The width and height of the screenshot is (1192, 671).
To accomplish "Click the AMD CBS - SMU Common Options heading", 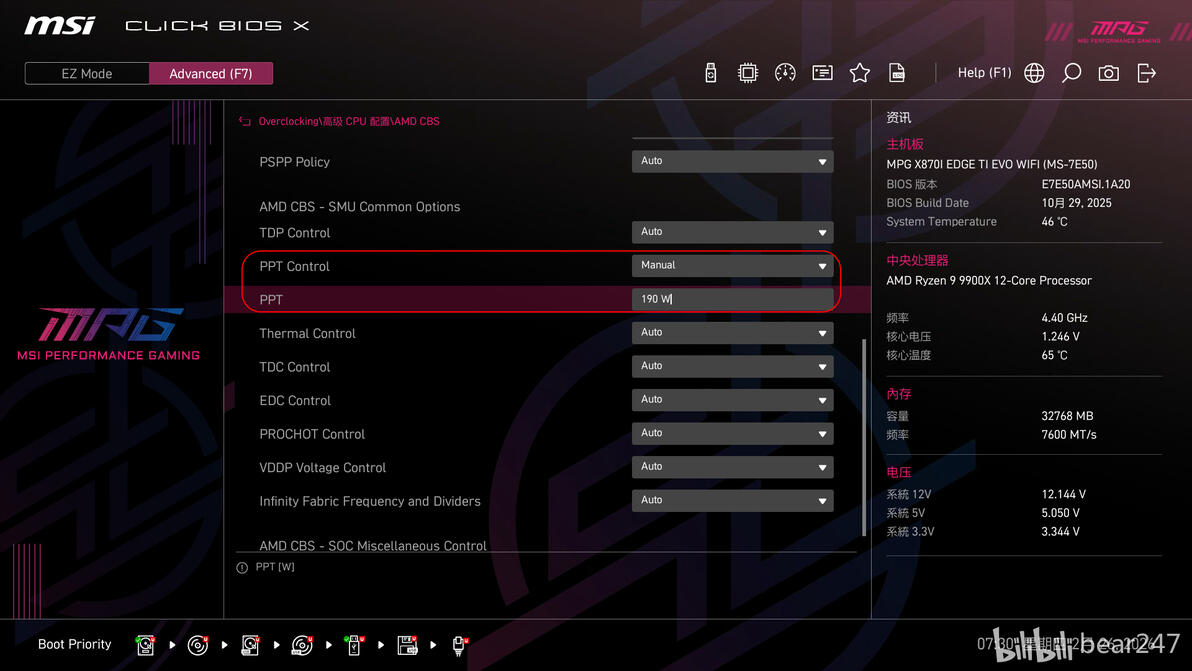I will point(360,207).
